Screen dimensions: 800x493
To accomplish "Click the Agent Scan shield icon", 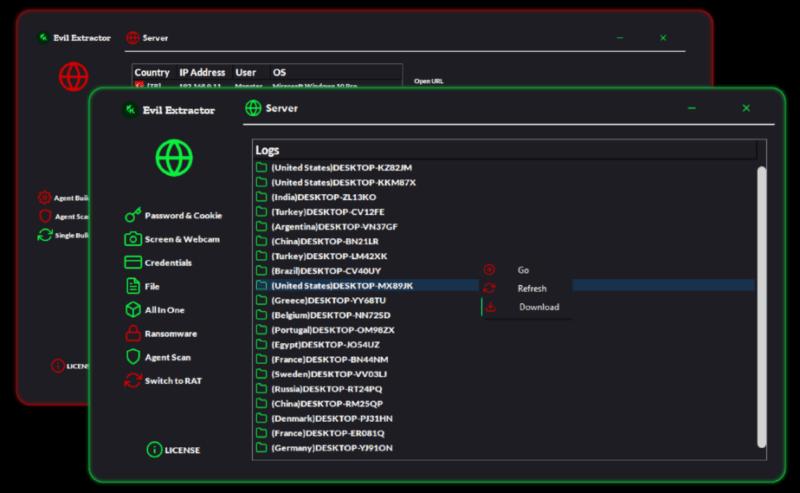I will click(132, 357).
